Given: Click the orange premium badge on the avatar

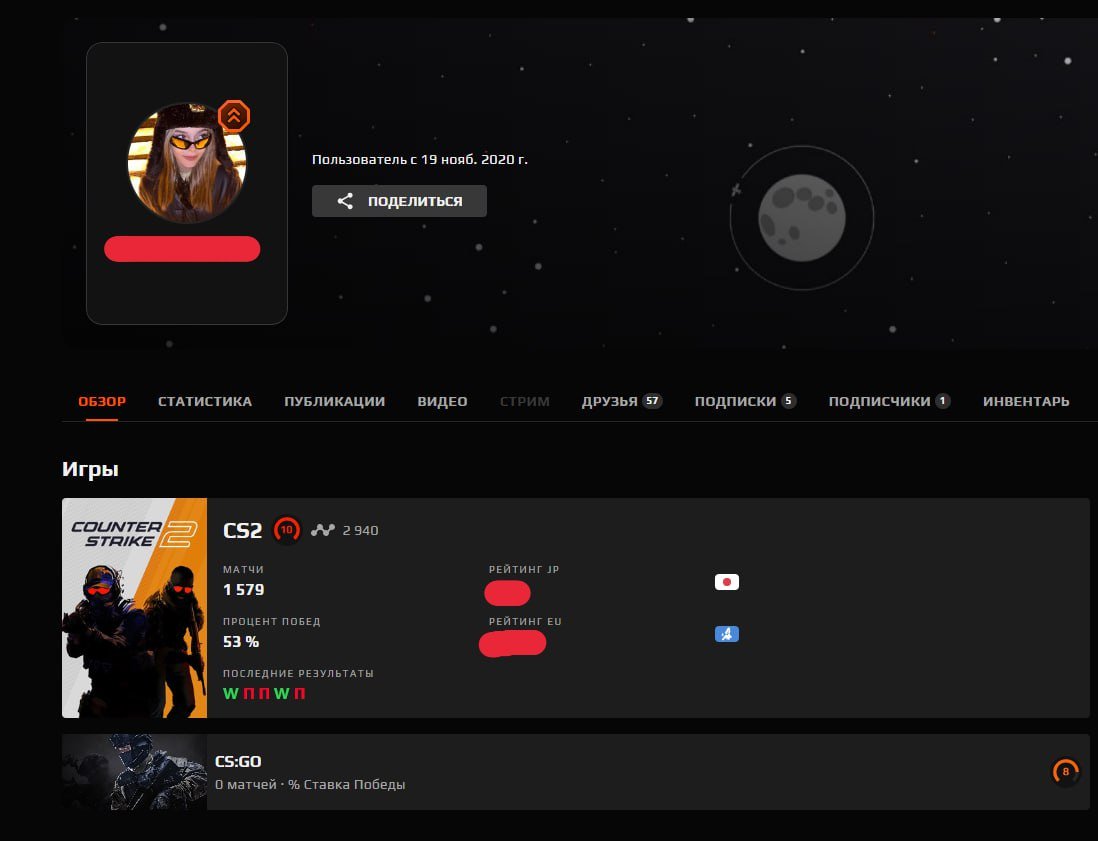Looking at the screenshot, I should [234, 116].
